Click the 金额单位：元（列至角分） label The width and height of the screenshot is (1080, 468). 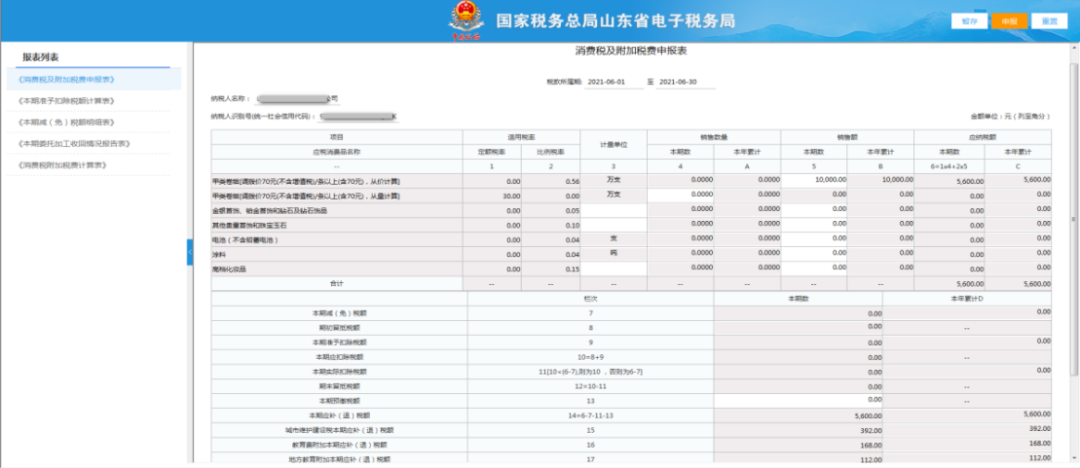(x=1010, y=117)
